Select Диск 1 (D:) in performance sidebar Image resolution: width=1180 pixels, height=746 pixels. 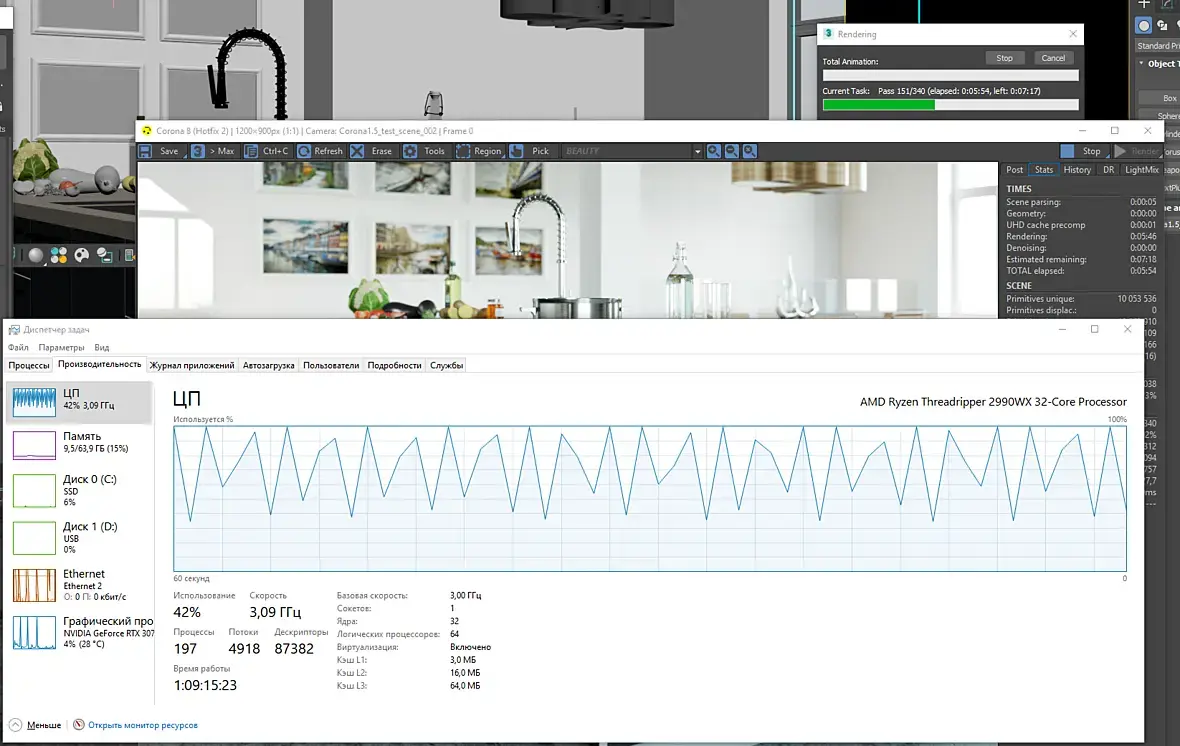point(80,537)
